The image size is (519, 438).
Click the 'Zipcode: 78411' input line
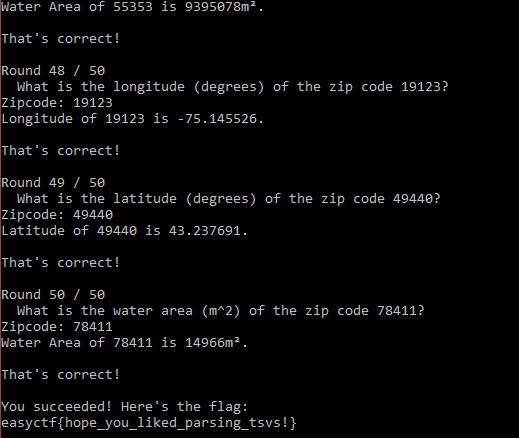click(x=57, y=327)
